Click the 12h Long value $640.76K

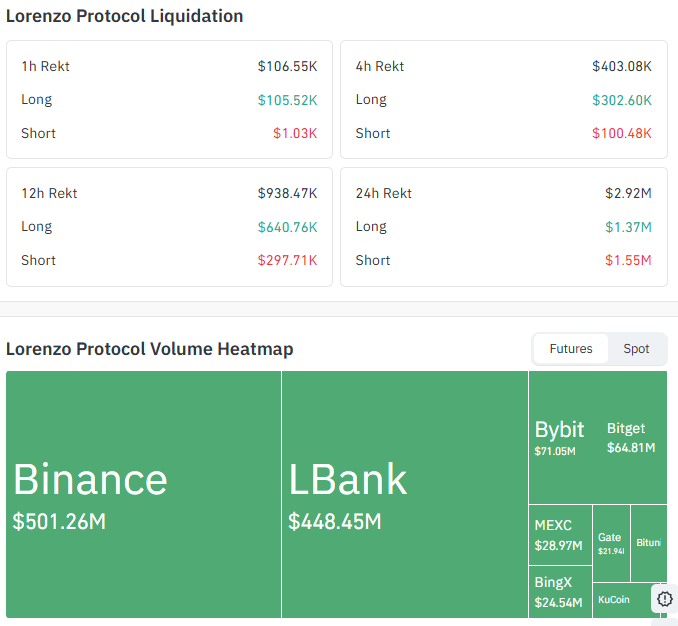(x=288, y=227)
